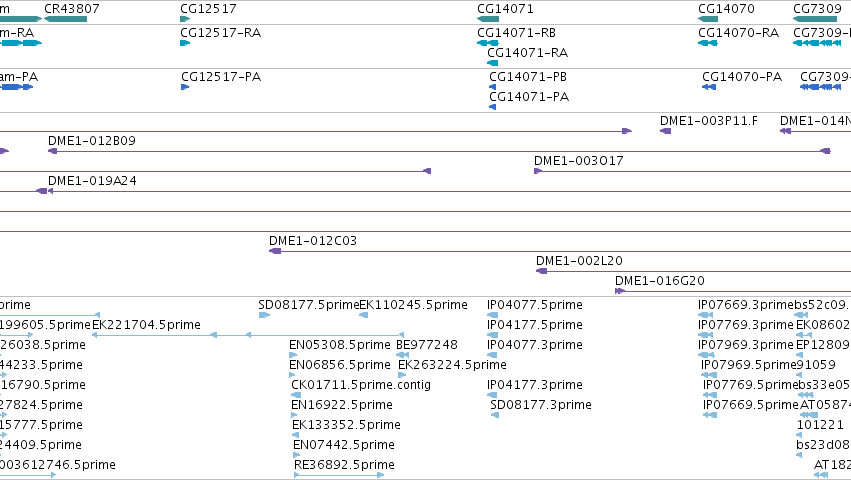Select the DME1-012C03 clone label
Screen dimensions: 851x480
[x=313, y=241]
